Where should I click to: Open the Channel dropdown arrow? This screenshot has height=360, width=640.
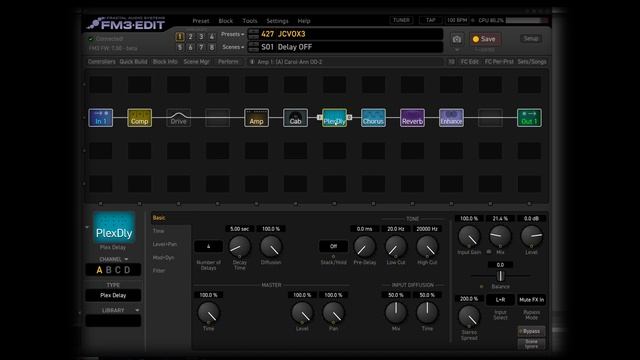[x=126, y=260]
